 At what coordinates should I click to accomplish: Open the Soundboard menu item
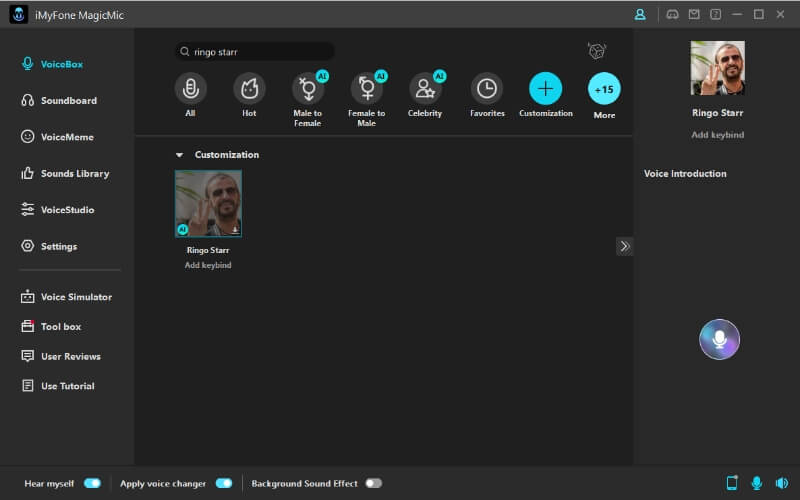(59, 101)
